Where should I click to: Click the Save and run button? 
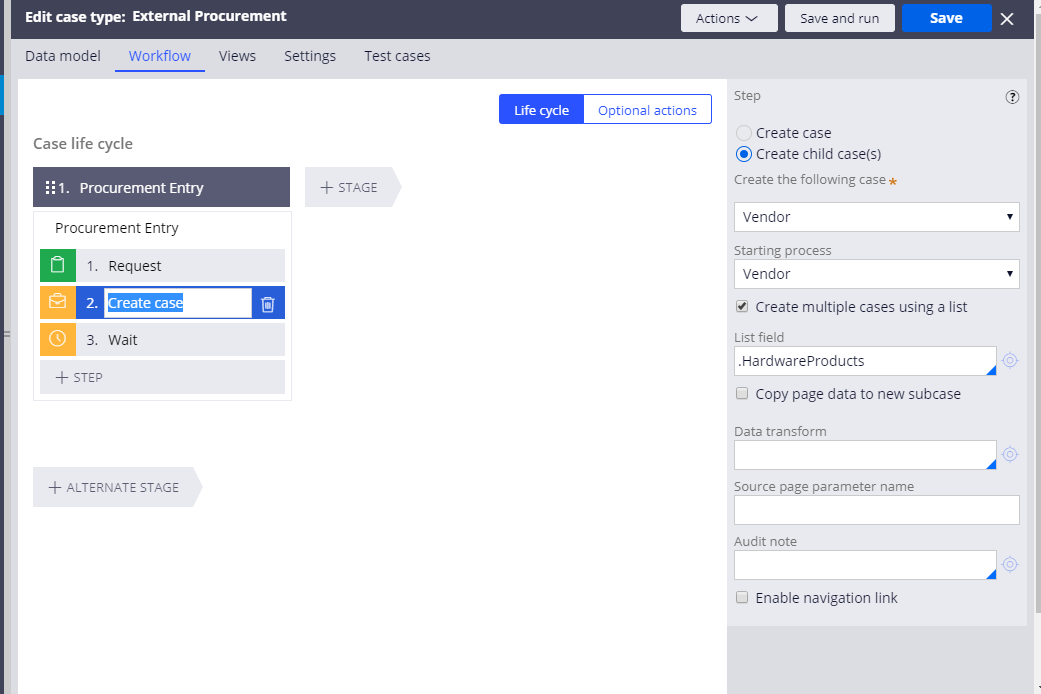point(839,18)
